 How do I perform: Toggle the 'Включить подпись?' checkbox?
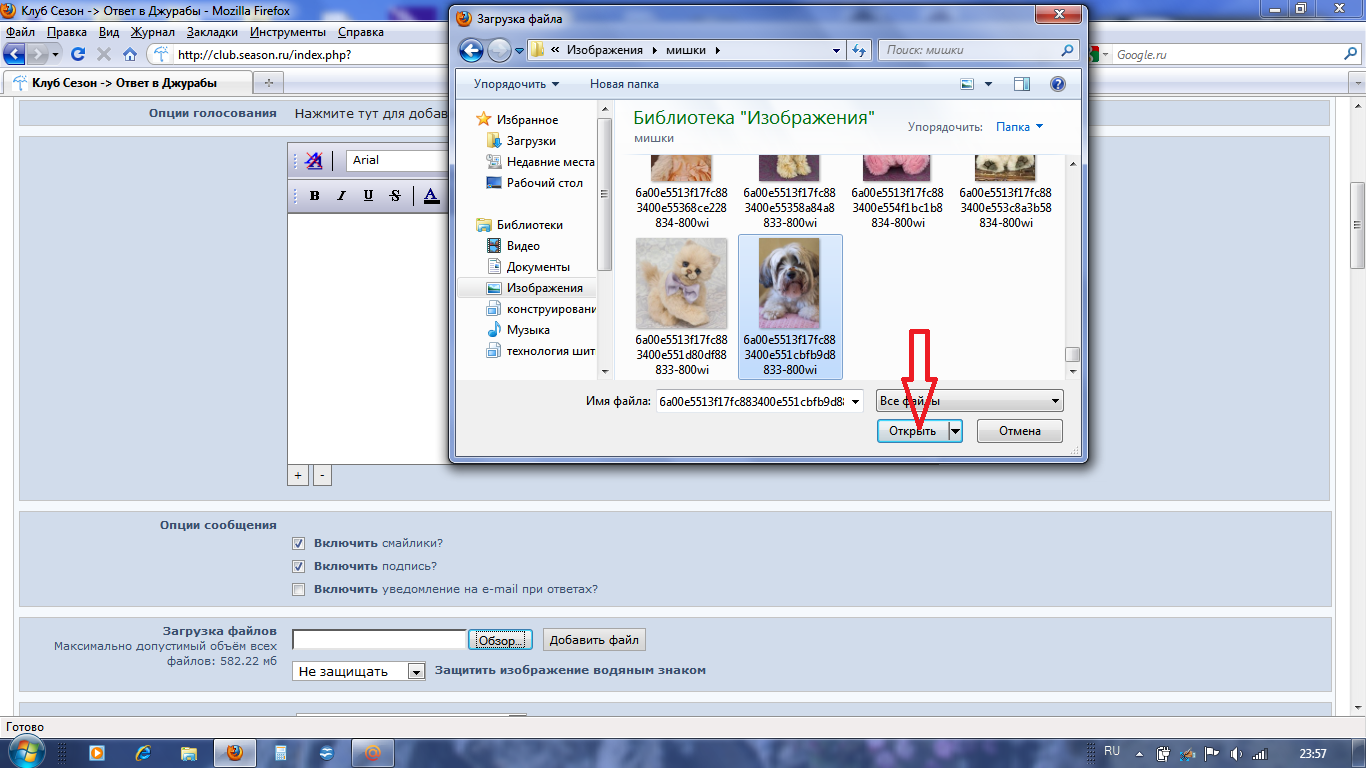(298, 566)
